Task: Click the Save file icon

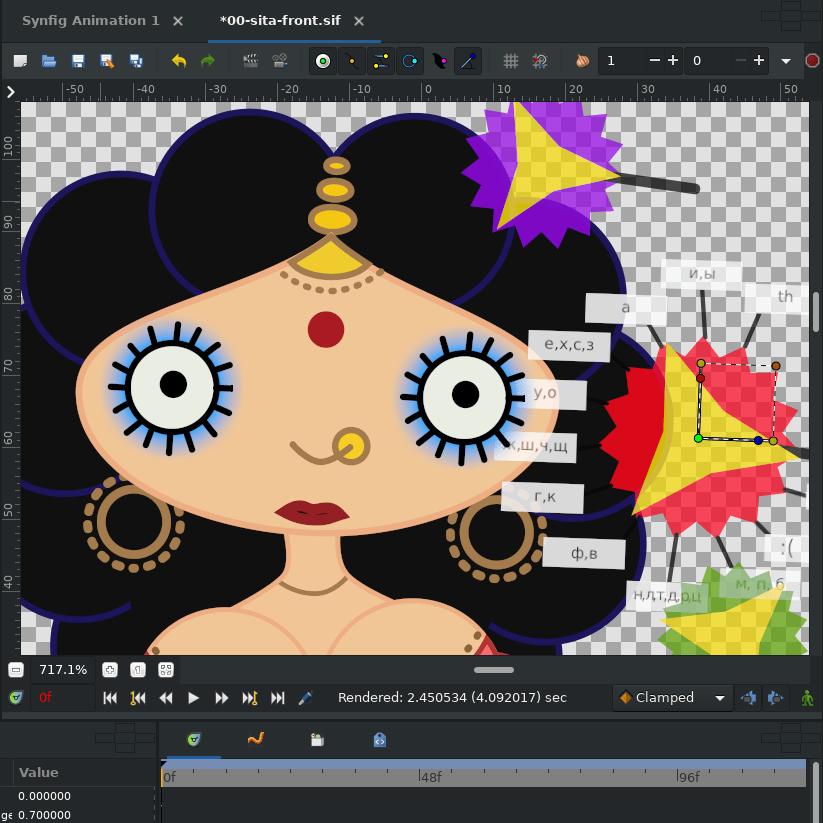Action: [x=78, y=61]
